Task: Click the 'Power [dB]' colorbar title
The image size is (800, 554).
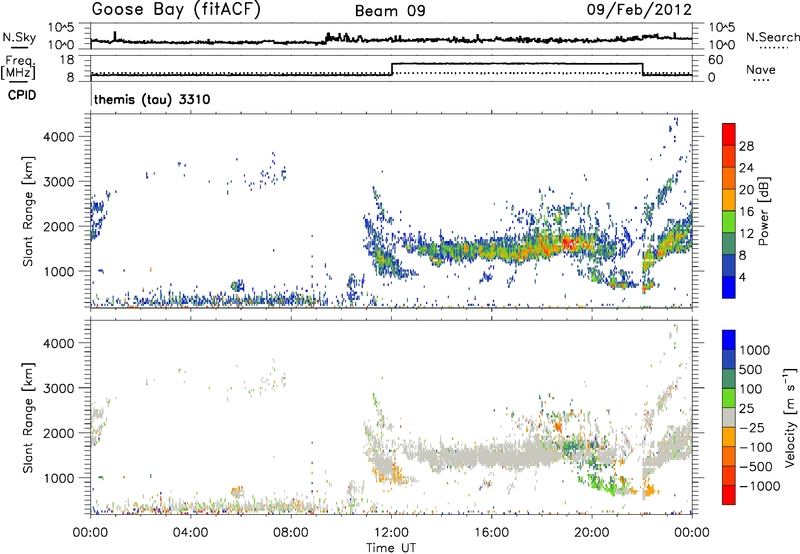Action: point(764,211)
